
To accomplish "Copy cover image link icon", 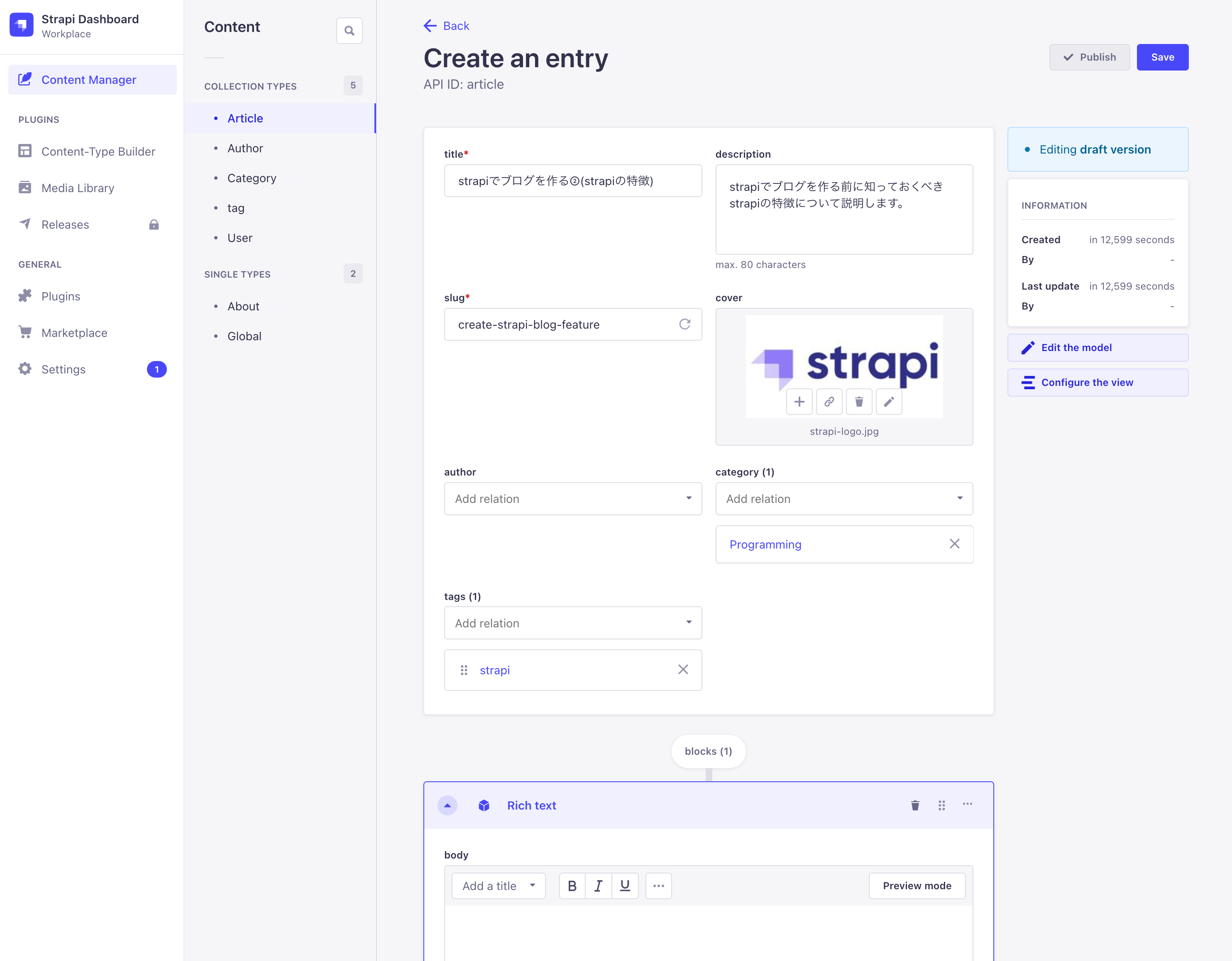I will tap(829, 402).
